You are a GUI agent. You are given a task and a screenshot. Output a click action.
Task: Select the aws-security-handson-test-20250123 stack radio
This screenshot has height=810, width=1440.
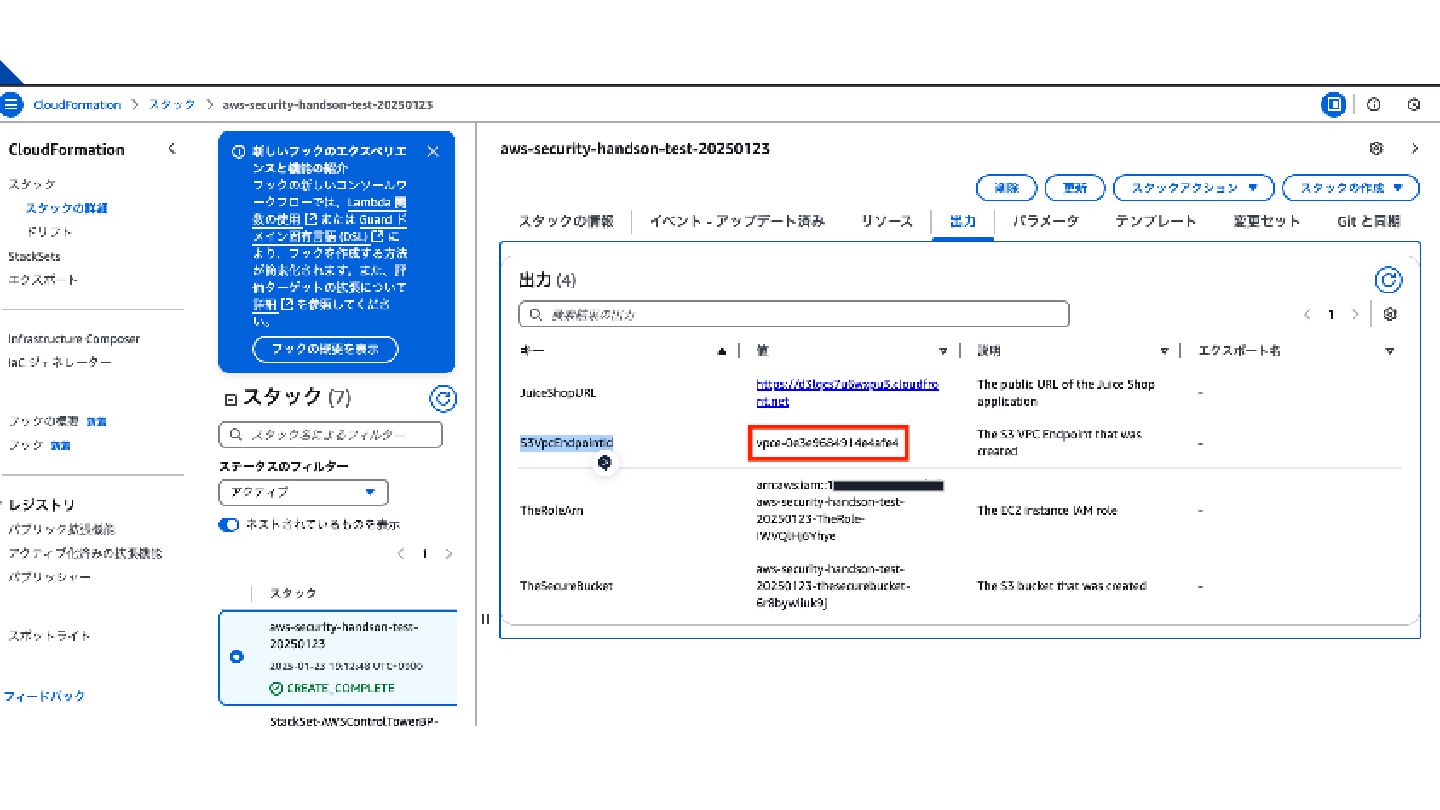pyautogui.click(x=236, y=657)
